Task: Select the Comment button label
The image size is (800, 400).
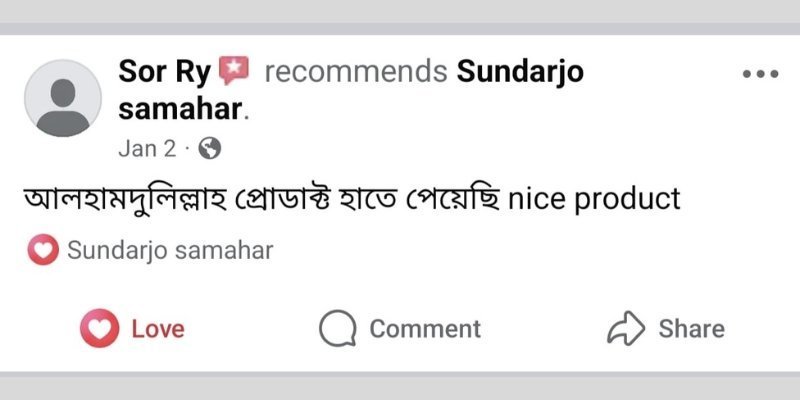Action: pyautogui.click(x=425, y=329)
